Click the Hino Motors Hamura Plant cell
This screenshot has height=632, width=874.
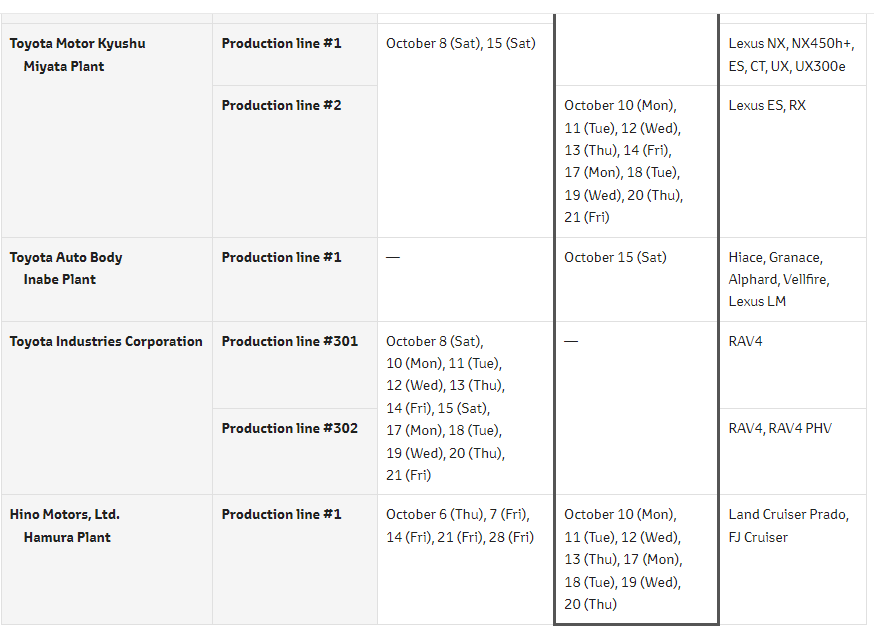(65, 525)
